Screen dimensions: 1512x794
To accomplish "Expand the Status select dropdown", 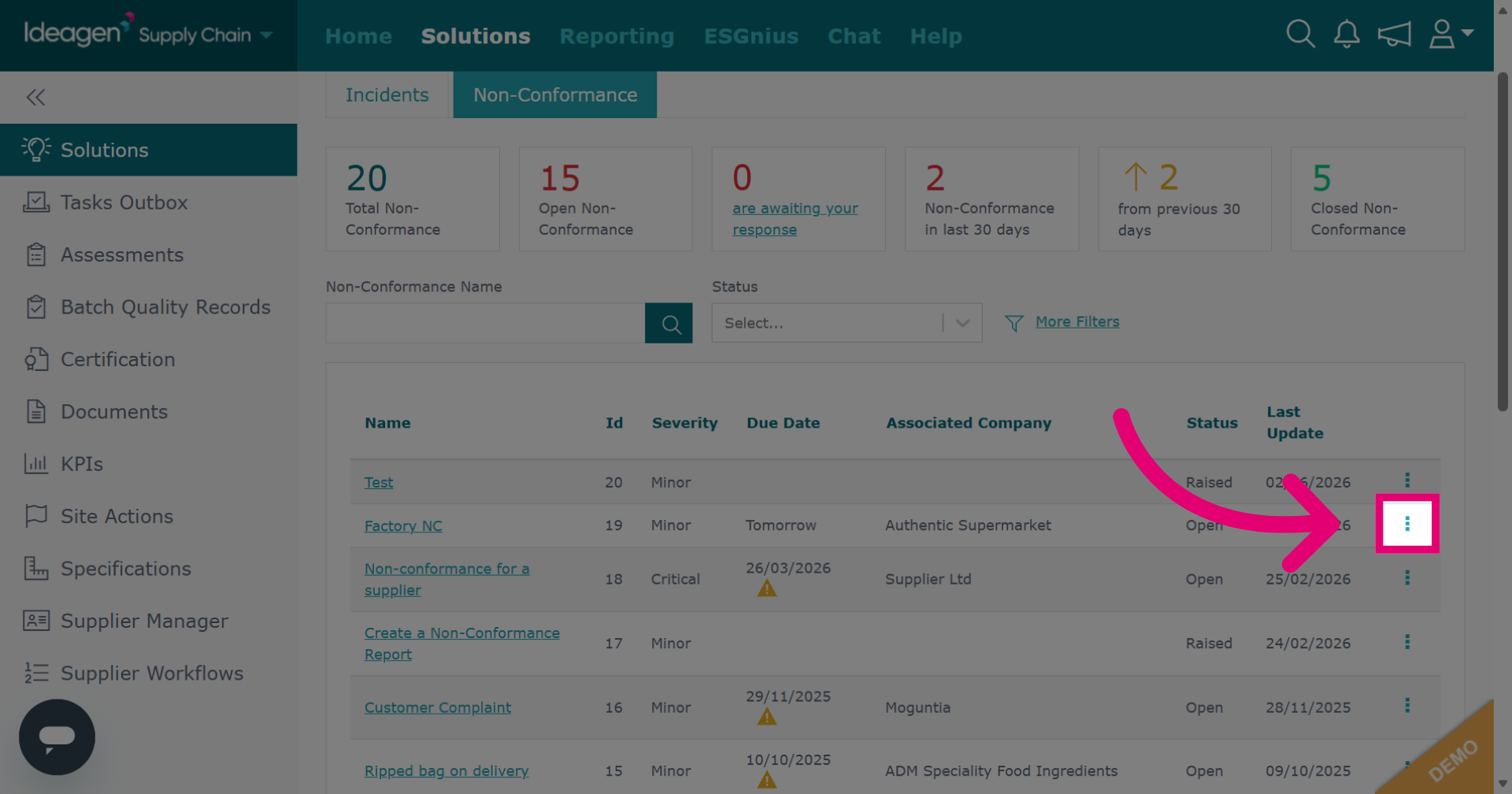I will pyautogui.click(x=847, y=323).
